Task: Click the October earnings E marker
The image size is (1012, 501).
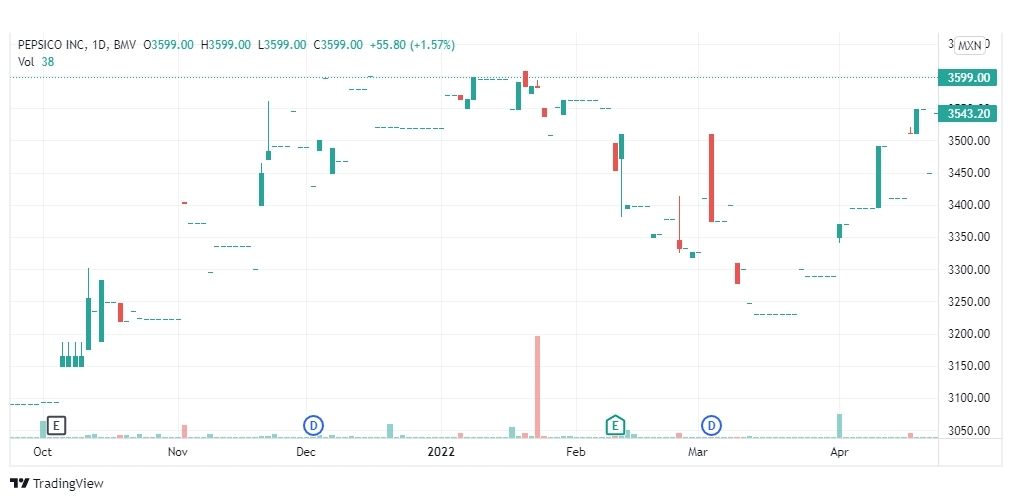Action: point(57,425)
